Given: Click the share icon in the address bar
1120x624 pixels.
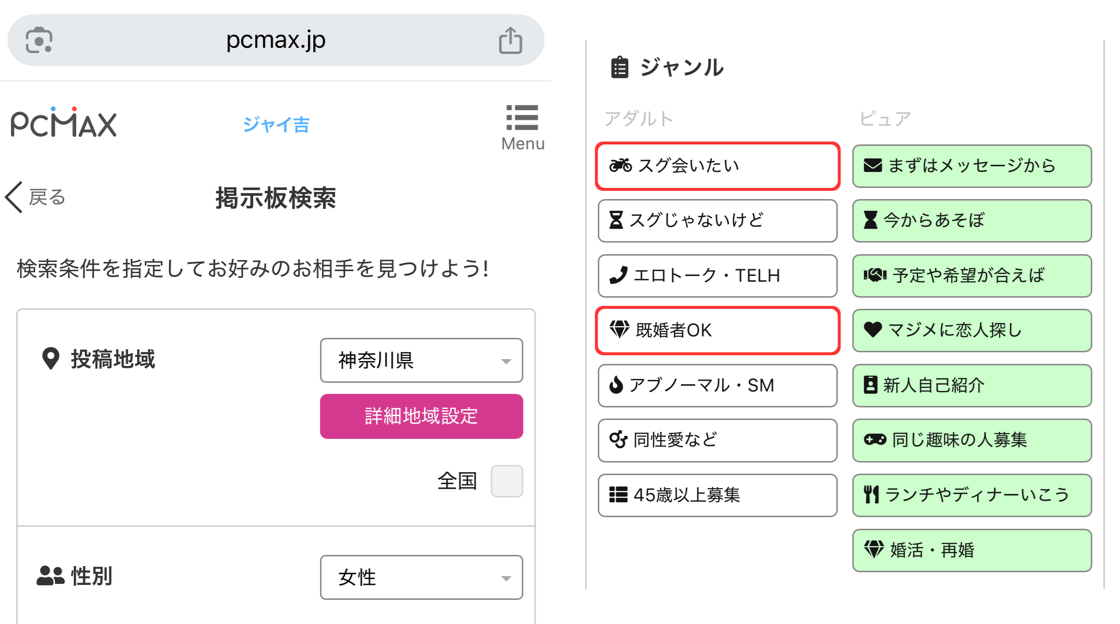Looking at the screenshot, I should (511, 40).
